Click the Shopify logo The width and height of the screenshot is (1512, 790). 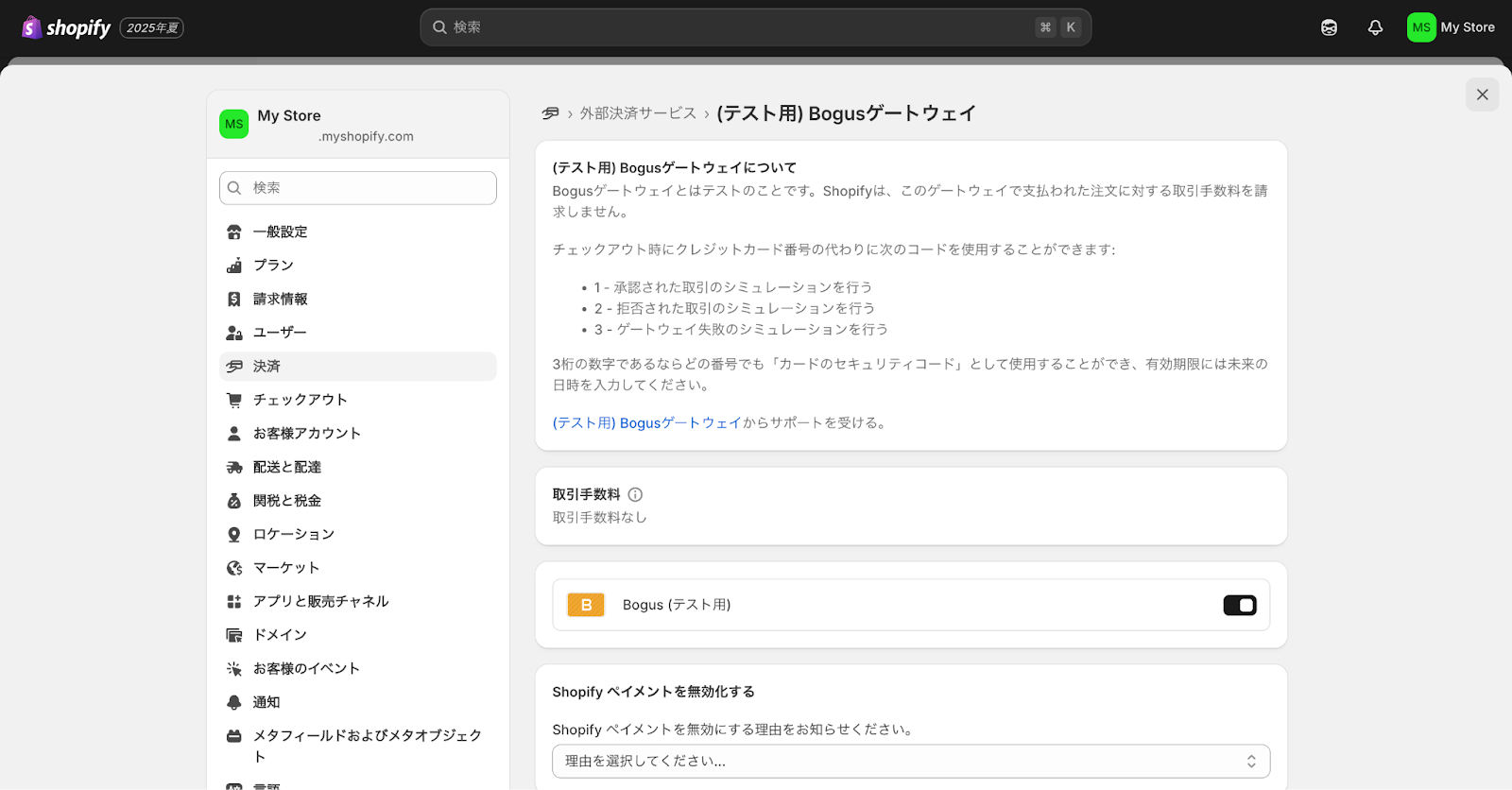66,27
